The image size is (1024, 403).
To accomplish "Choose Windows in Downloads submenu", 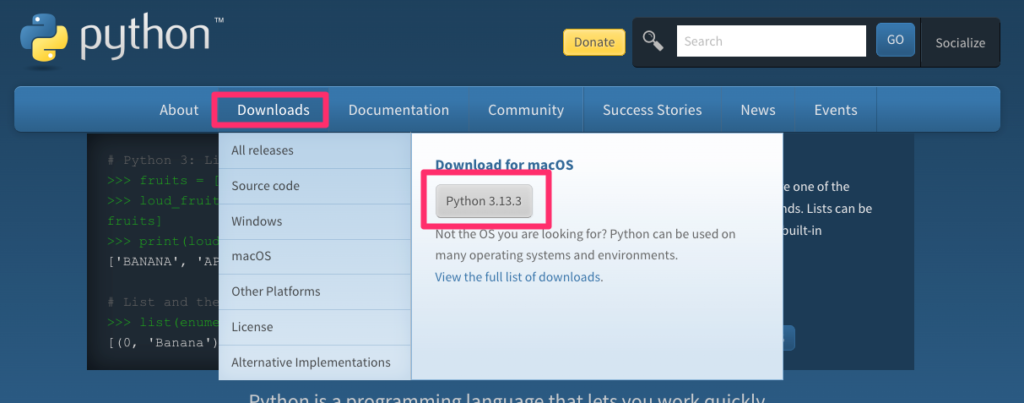I will pos(315,221).
